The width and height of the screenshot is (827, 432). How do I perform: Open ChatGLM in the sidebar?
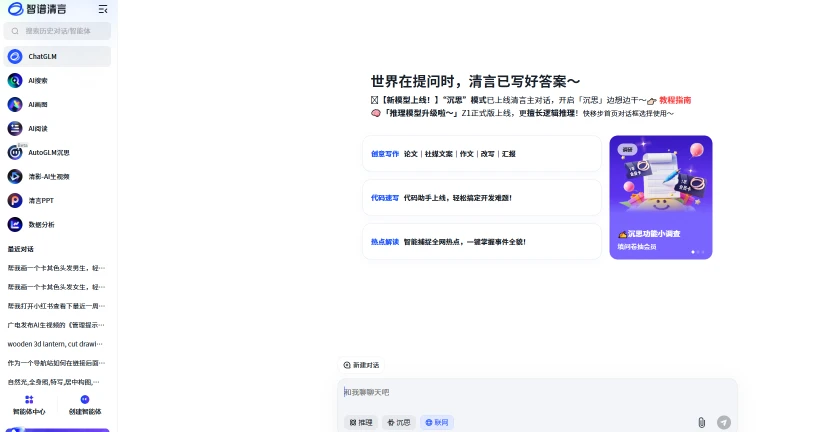coord(57,56)
